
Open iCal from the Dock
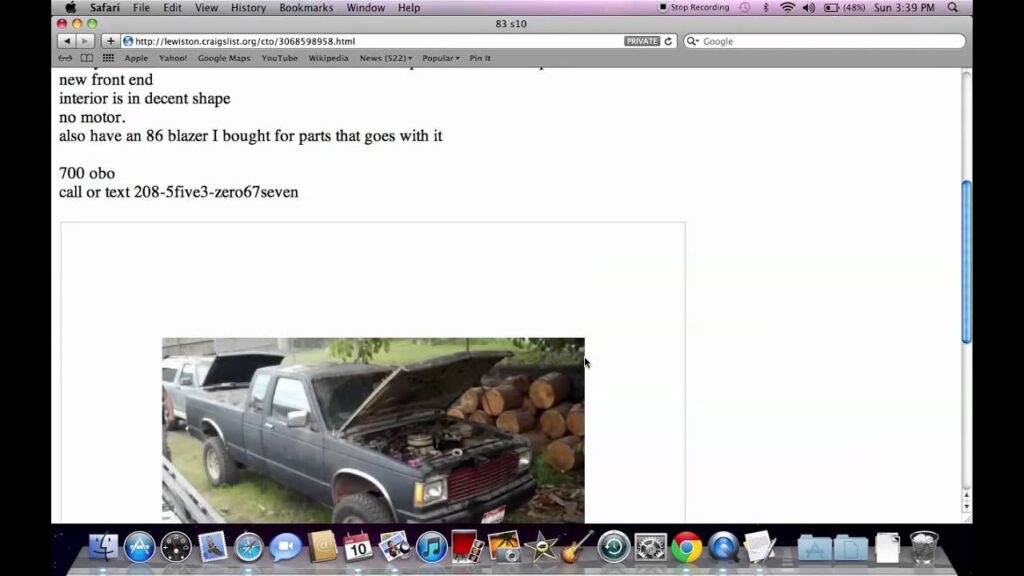[x=358, y=547]
